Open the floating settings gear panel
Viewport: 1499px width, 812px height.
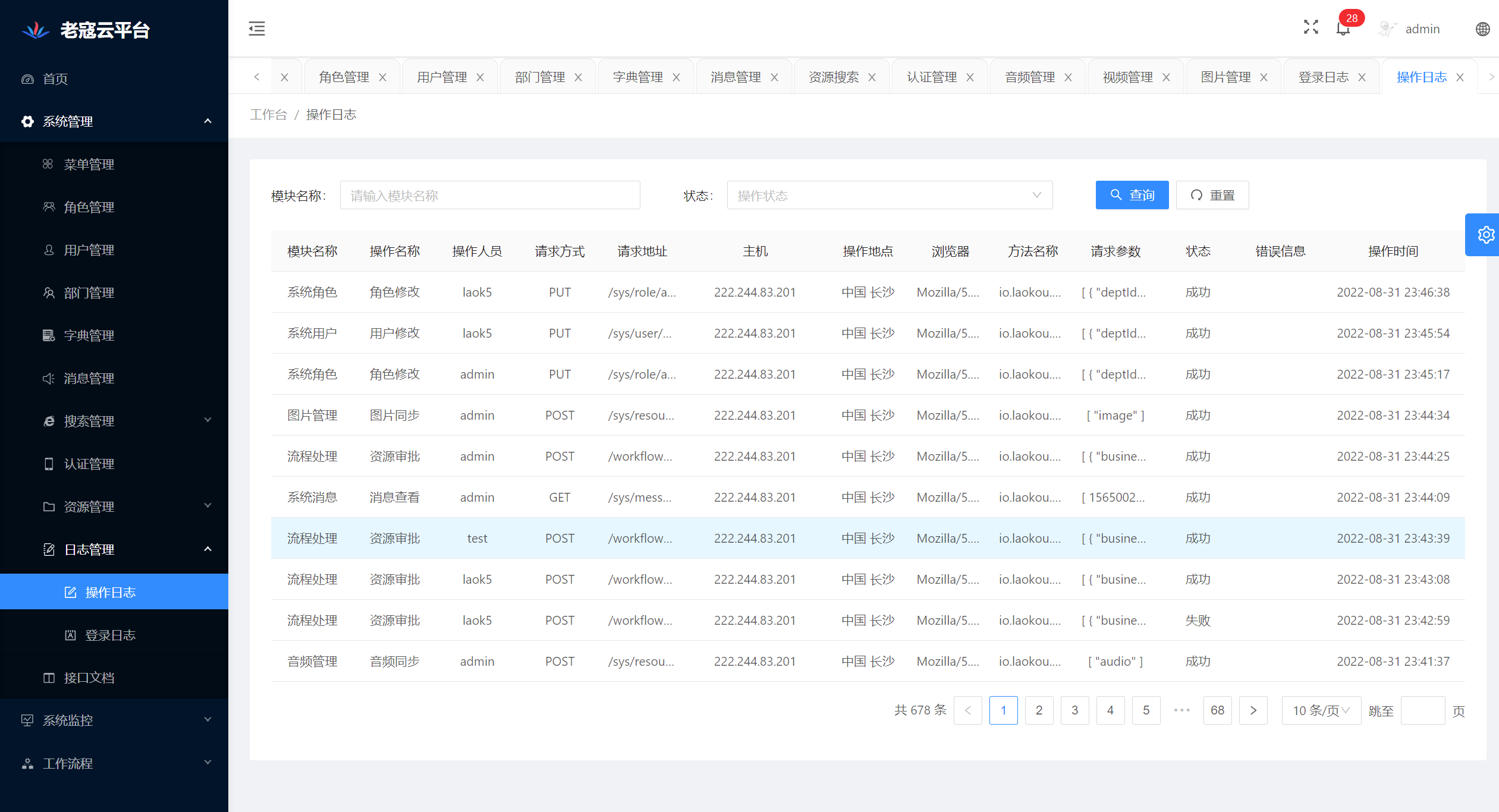(1485, 235)
